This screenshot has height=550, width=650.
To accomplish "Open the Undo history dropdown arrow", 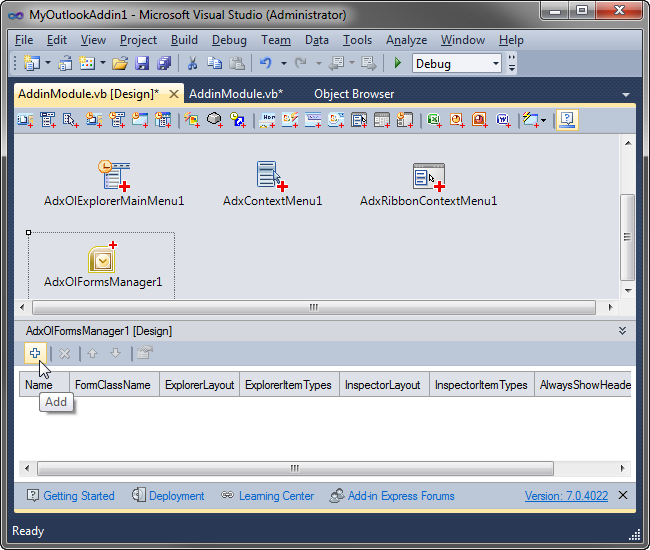I will [284, 63].
